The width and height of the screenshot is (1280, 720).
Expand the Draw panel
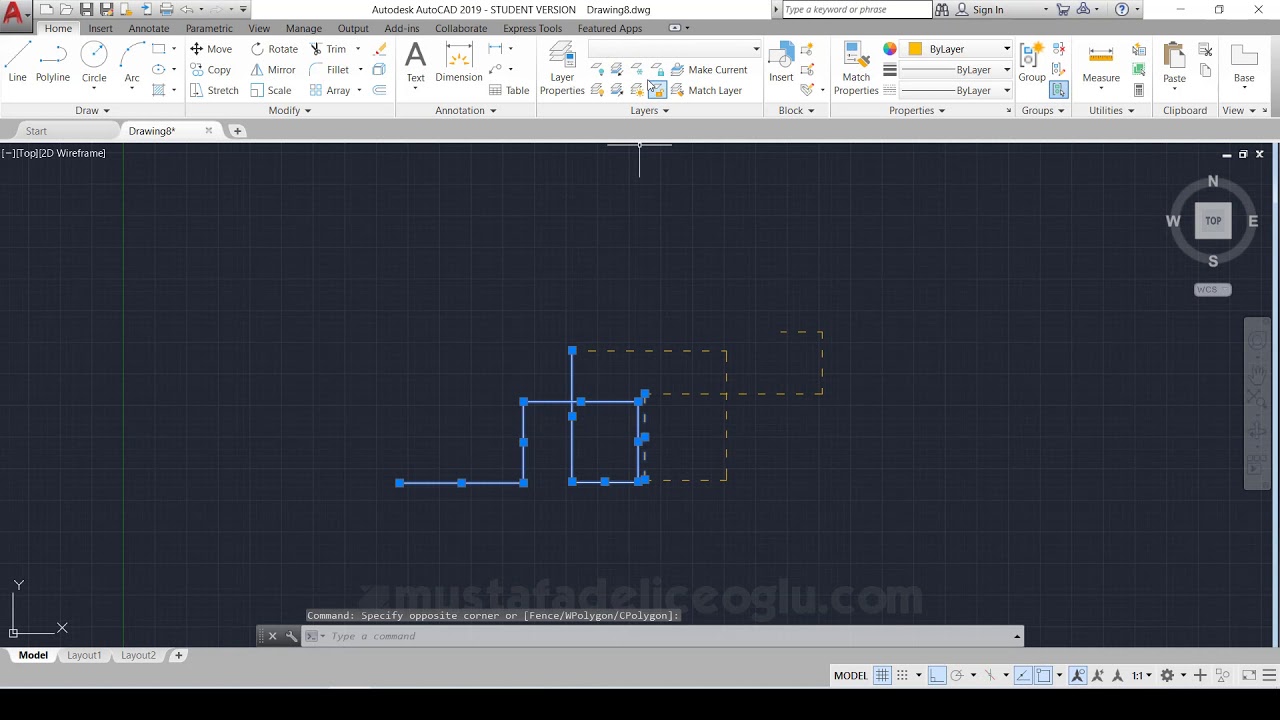[x=92, y=110]
